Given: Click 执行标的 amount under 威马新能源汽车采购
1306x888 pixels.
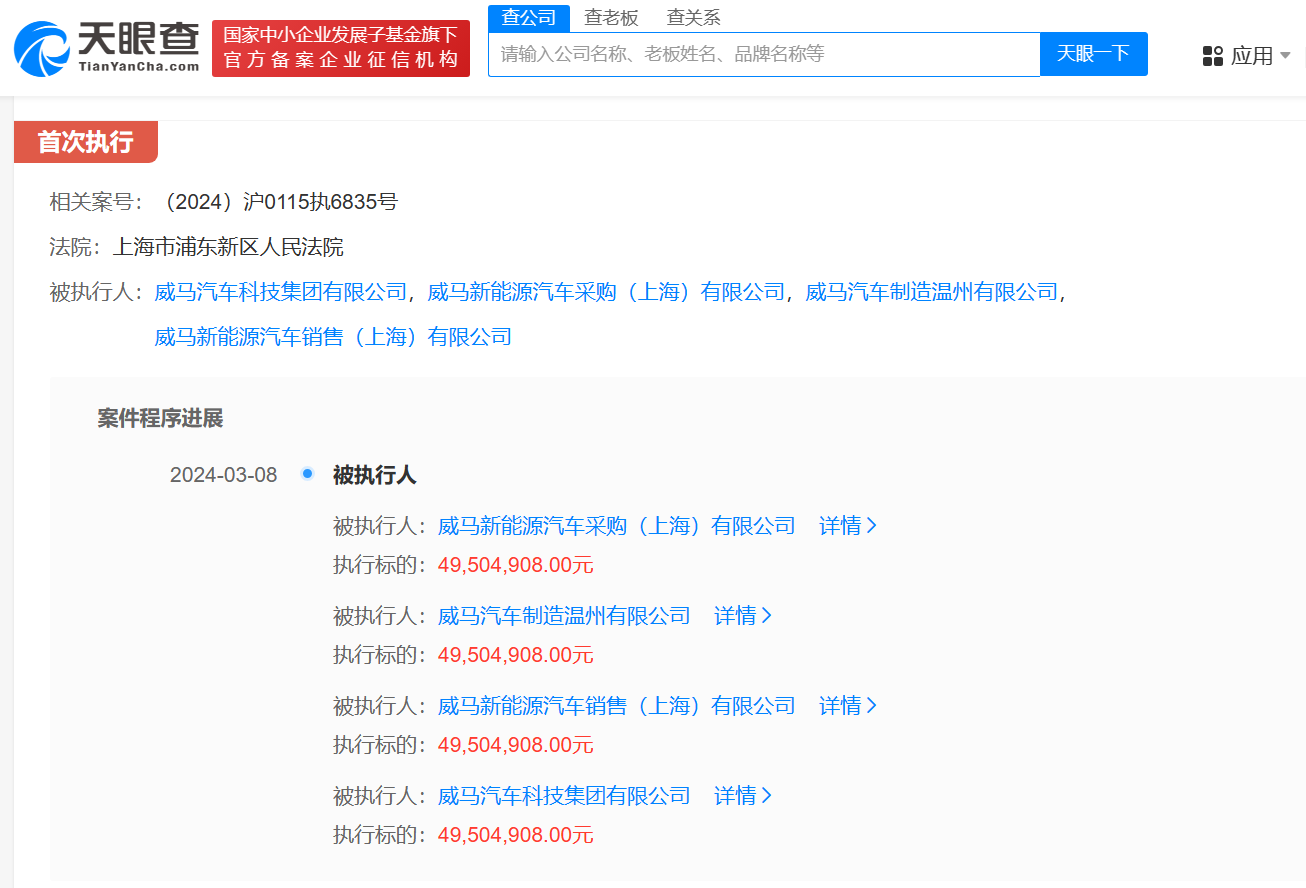Looking at the screenshot, I should 516,565.
